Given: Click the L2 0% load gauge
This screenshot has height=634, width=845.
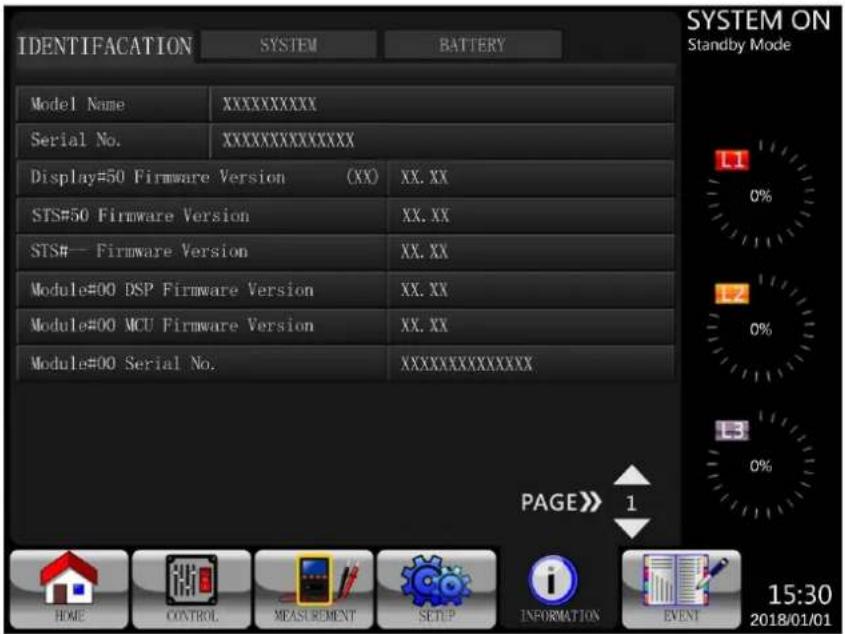Looking at the screenshot, I should click(x=760, y=328).
